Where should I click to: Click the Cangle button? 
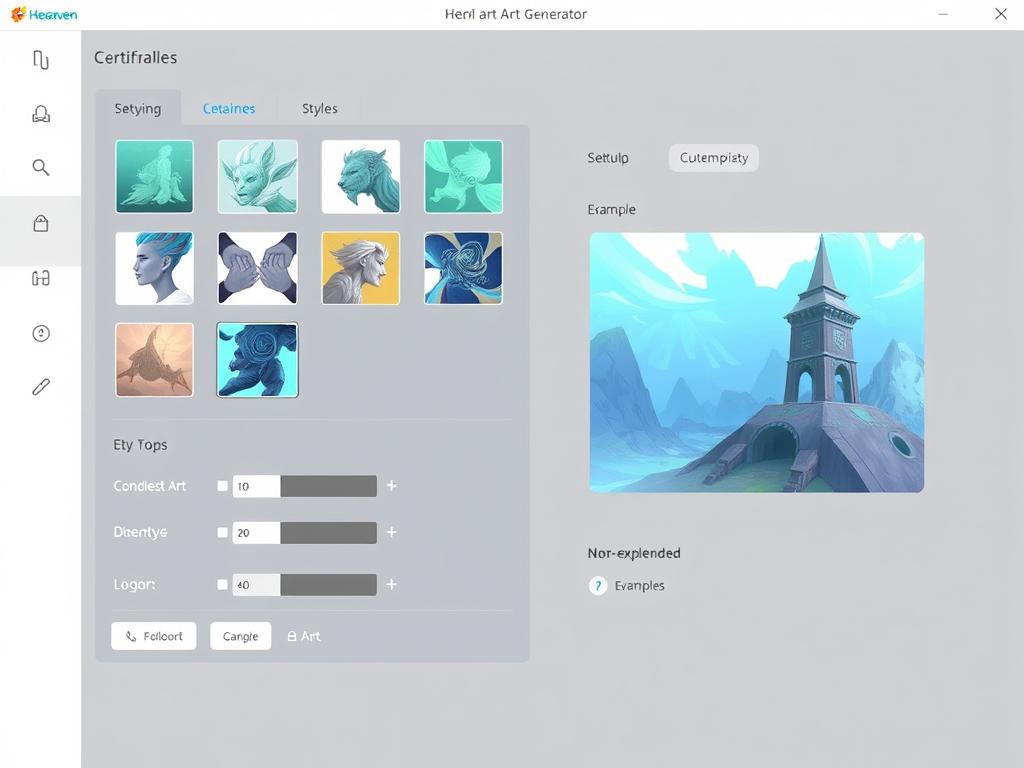tap(240, 636)
